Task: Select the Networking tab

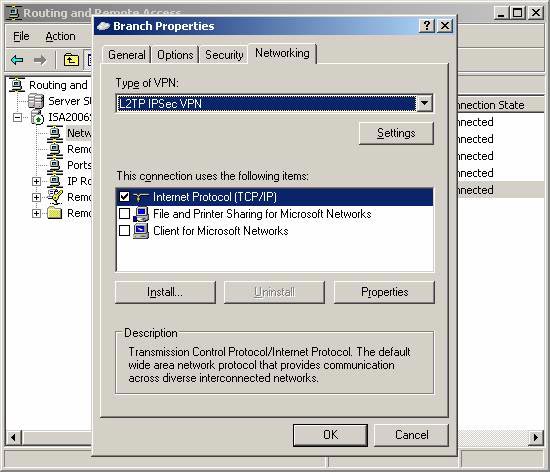Action: tap(282, 53)
